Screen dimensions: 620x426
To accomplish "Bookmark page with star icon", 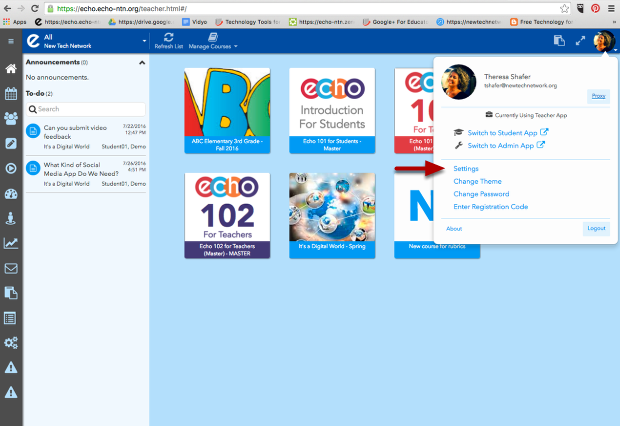I will coord(564,8).
